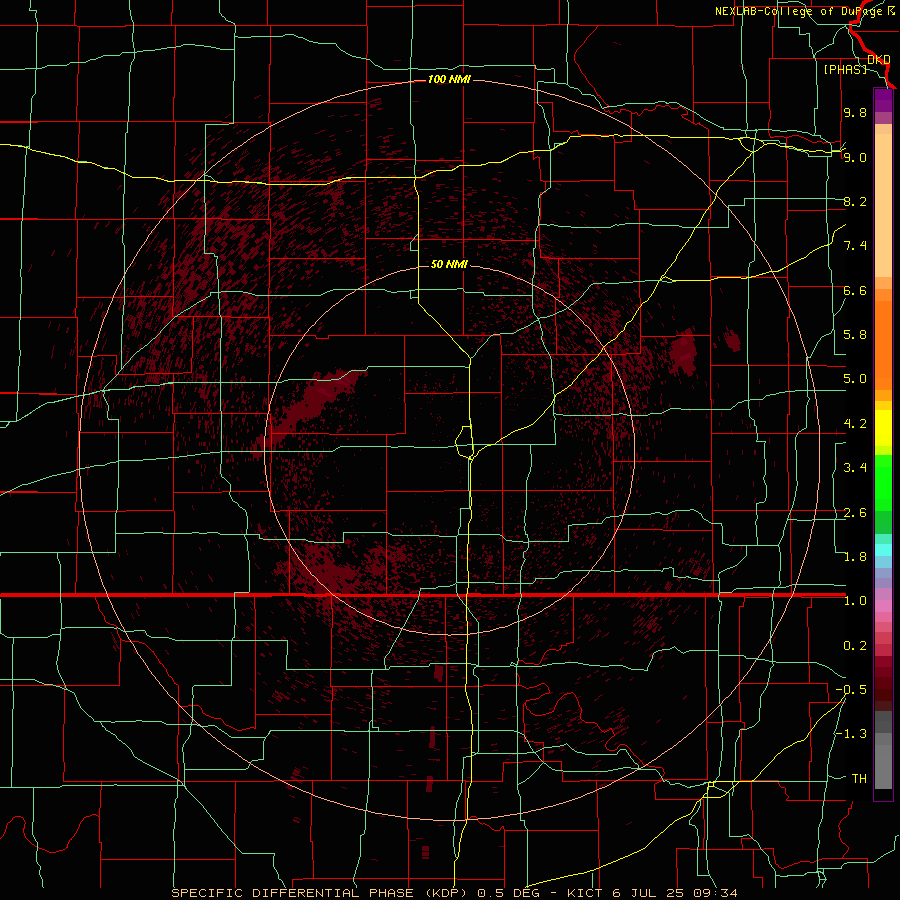Click the purple segment atop the color bar
900x900 pixels.
point(883,100)
